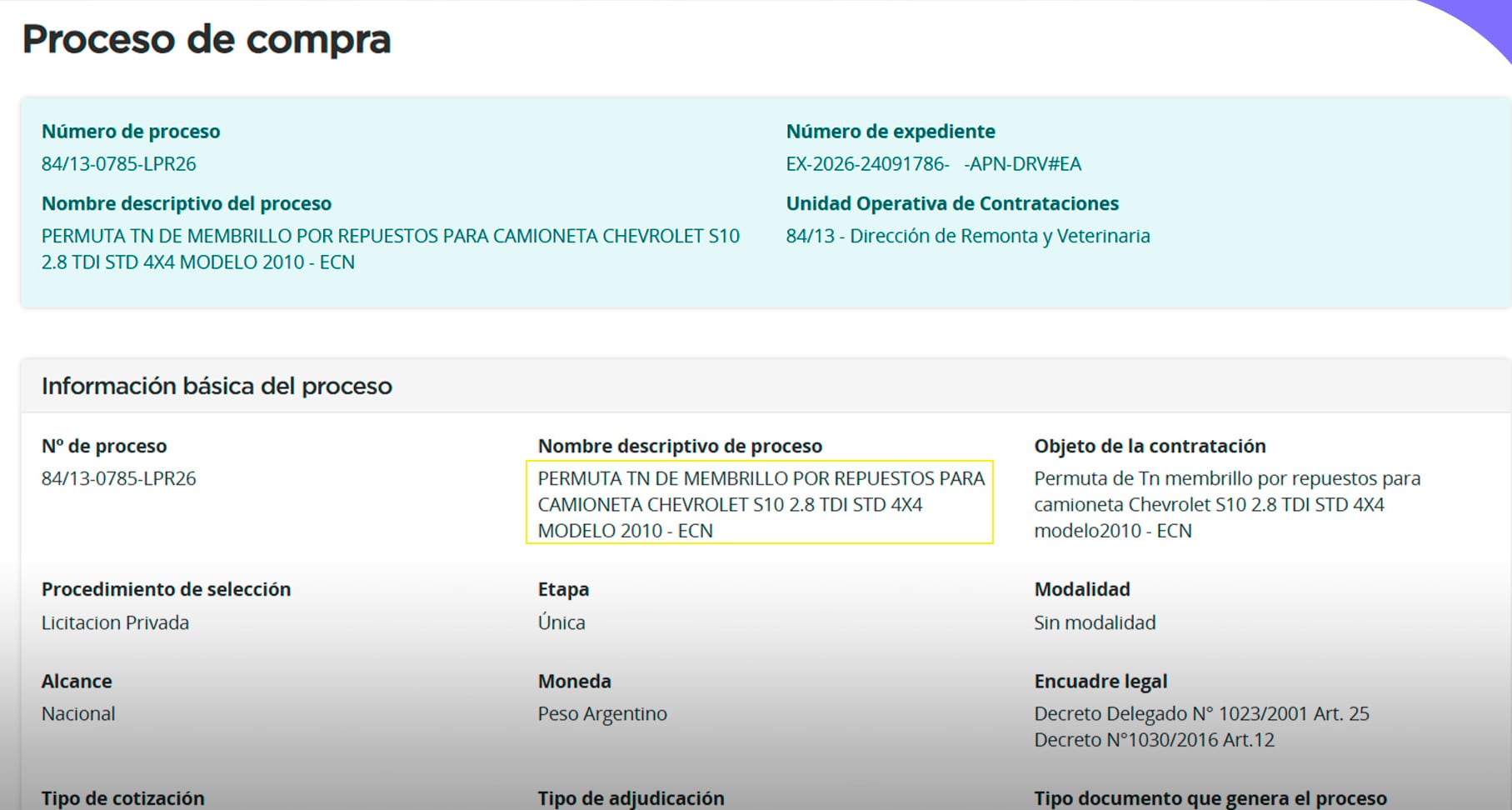Click the Número de proceso label
The width and height of the screenshot is (1512, 810).
coord(131,132)
